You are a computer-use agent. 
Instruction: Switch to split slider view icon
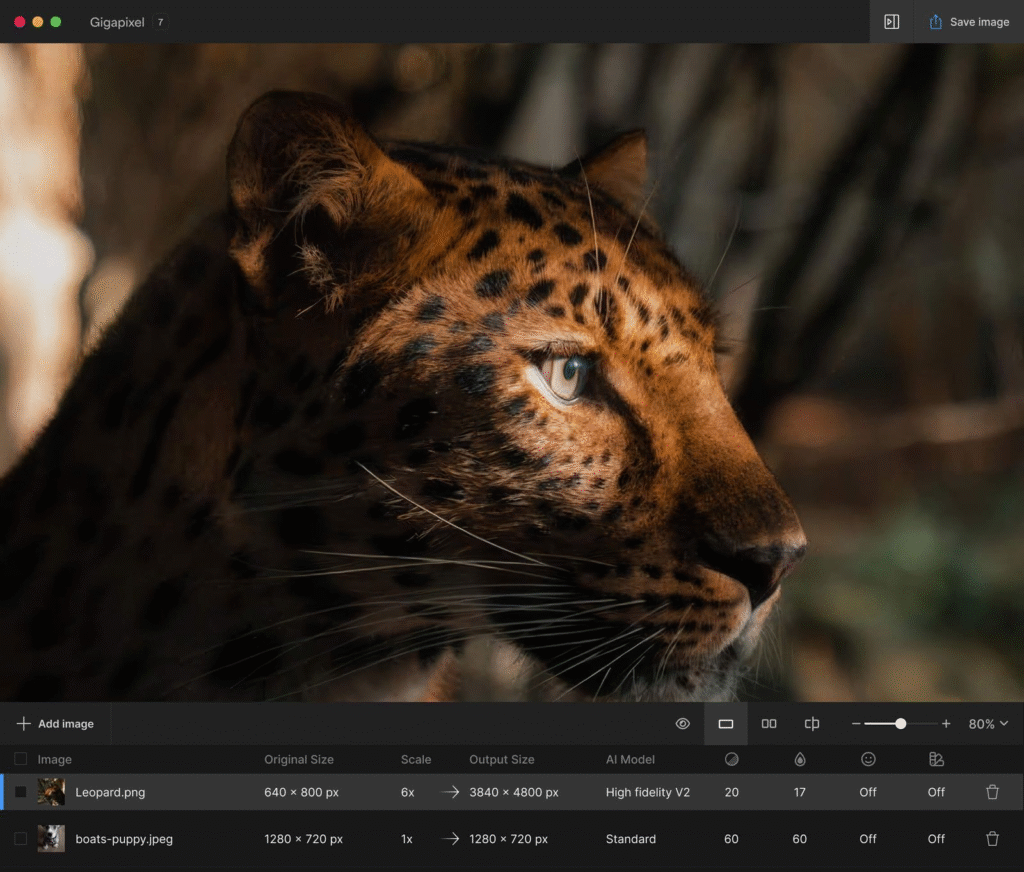812,724
